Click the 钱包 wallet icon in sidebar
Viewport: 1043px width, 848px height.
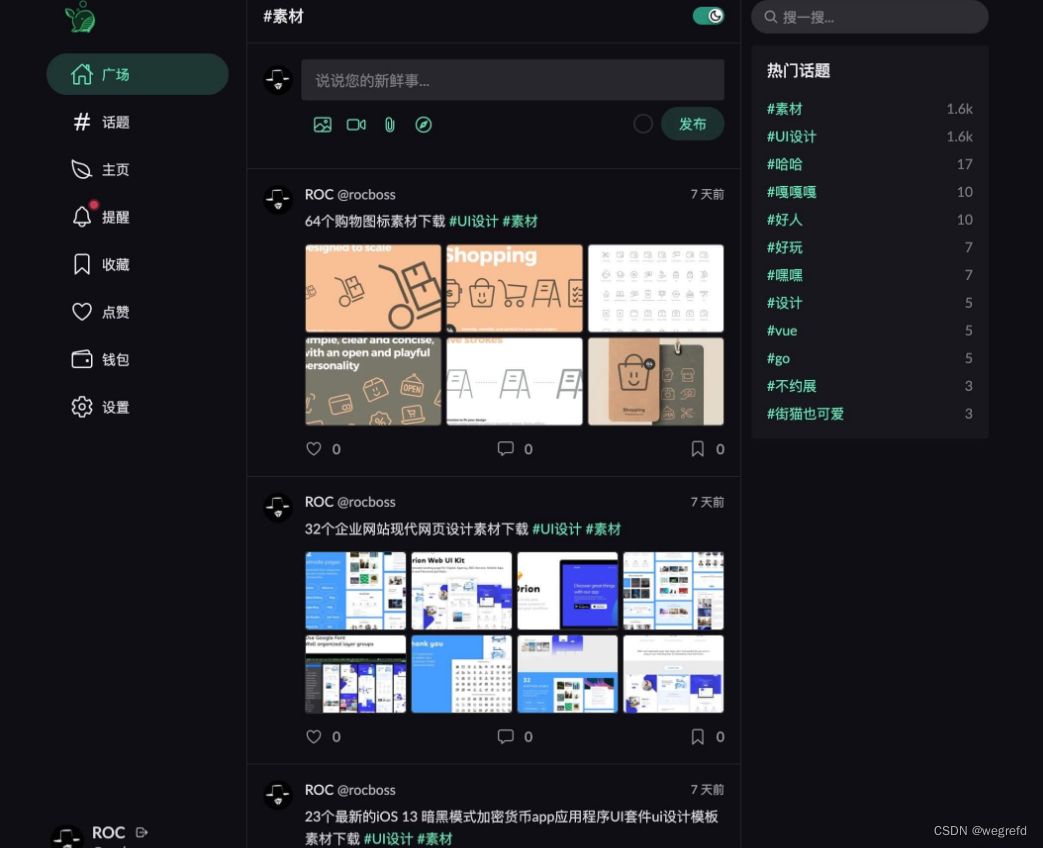coord(82,359)
